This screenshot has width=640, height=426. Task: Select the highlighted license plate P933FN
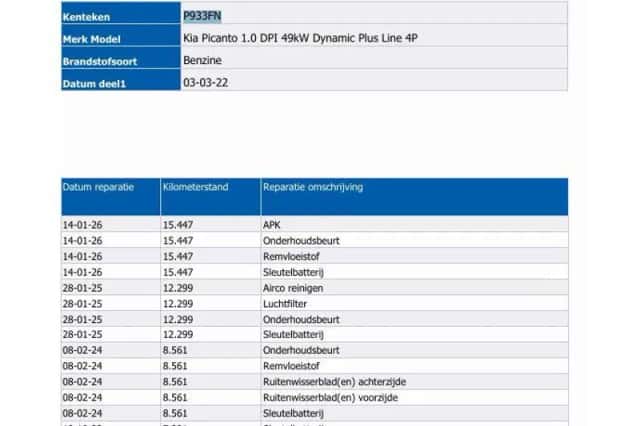point(202,16)
